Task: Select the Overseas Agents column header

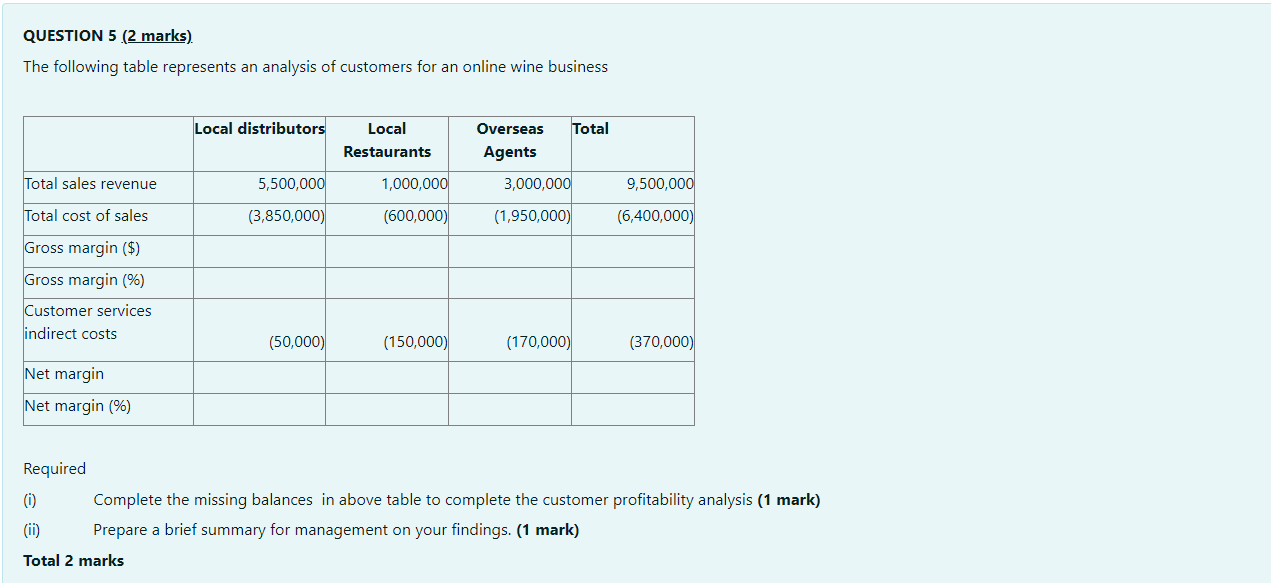Action: [x=510, y=140]
